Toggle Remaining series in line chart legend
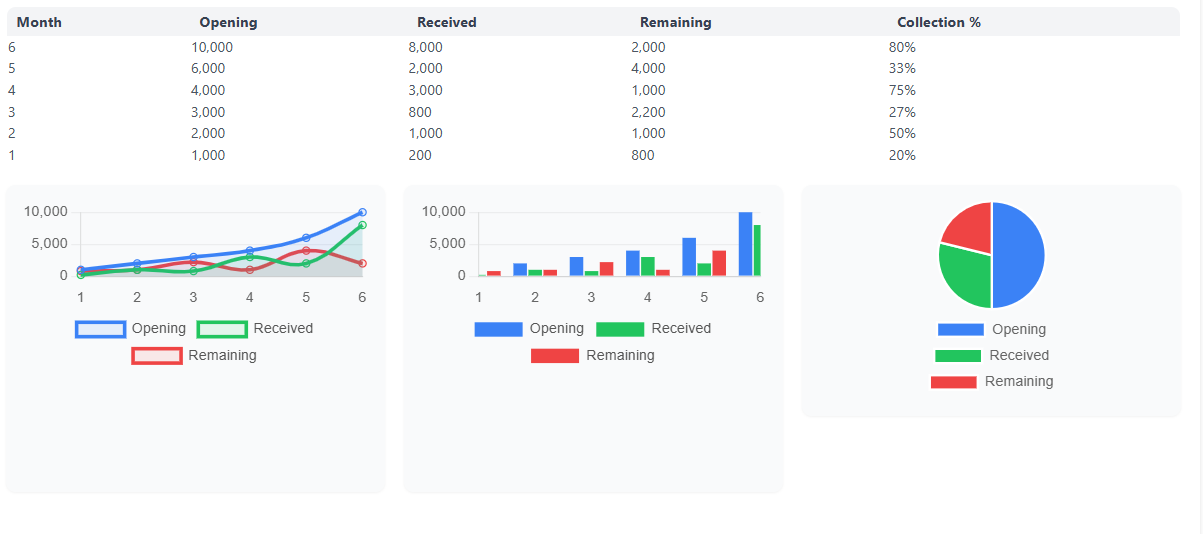1203x534 pixels. (194, 356)
